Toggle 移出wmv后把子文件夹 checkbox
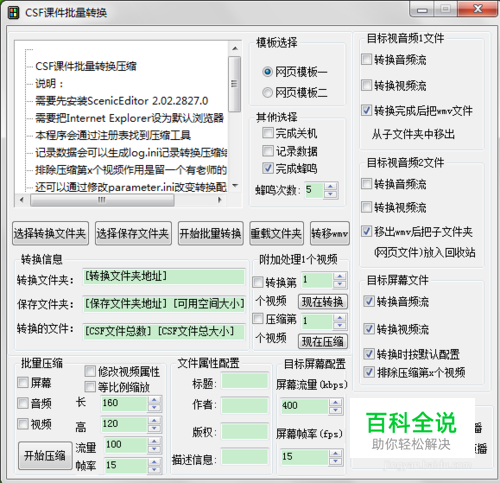The height and width of the screenshot is (483, 500). click(x=367, y=231)
